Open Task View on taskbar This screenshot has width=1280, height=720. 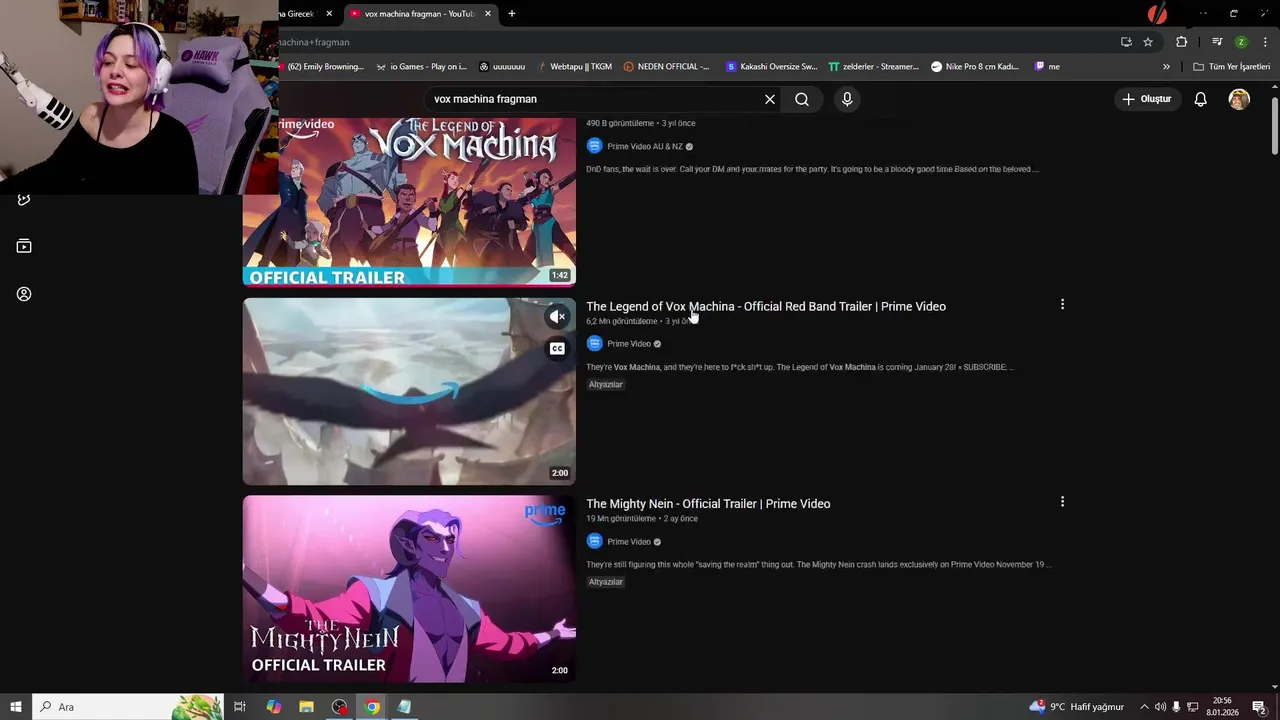[240, 707]
